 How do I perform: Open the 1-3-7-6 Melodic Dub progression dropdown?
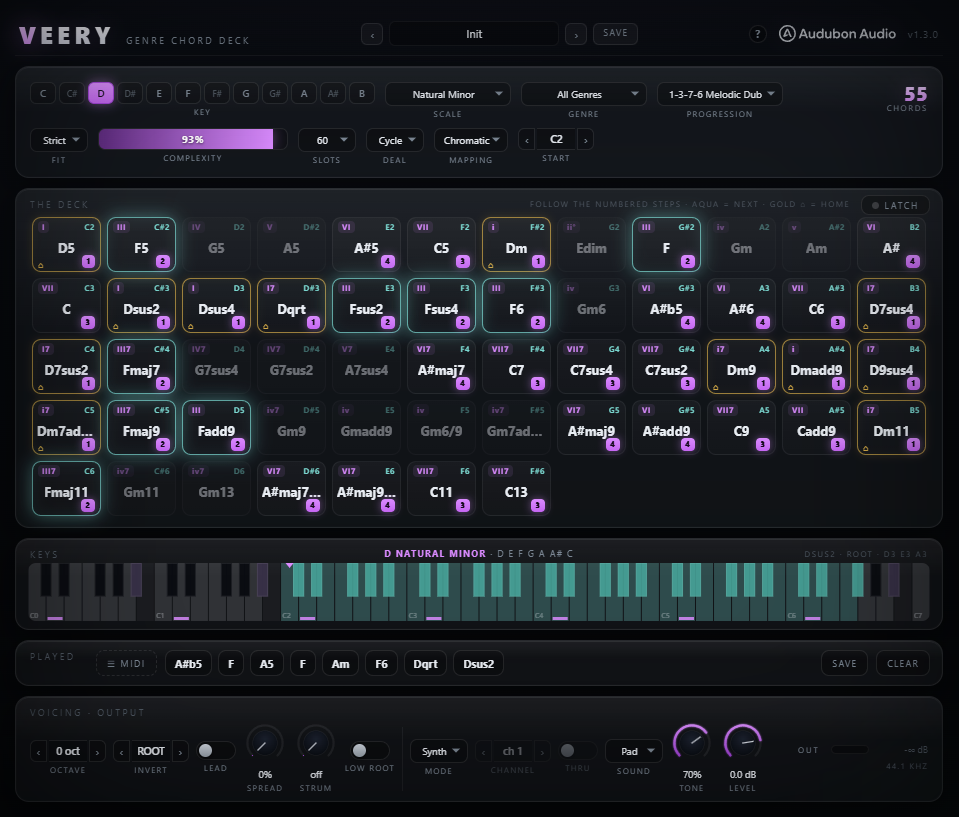tap(719, 94)
